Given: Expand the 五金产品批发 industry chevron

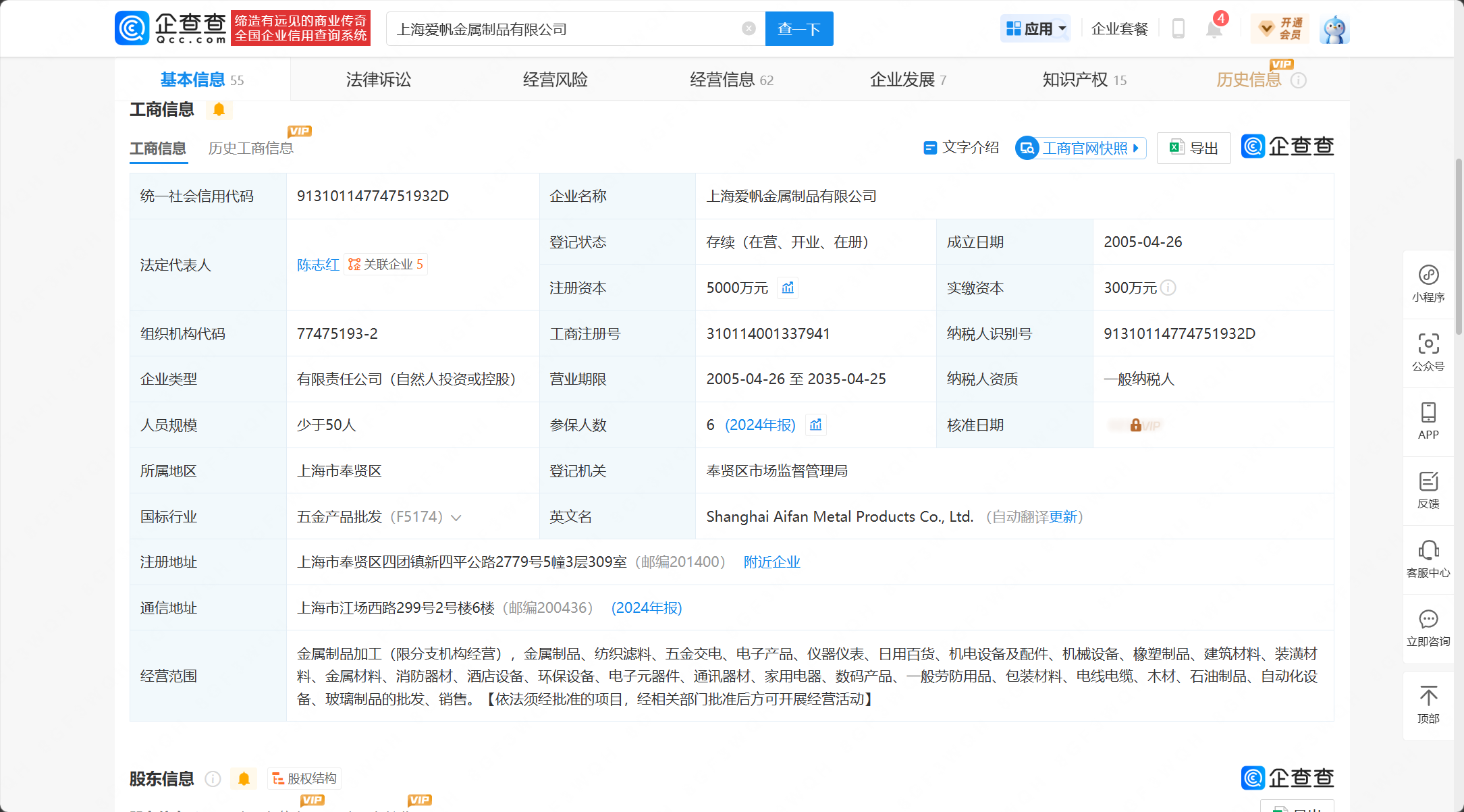Looking at the screenshot, I should 456,518.
